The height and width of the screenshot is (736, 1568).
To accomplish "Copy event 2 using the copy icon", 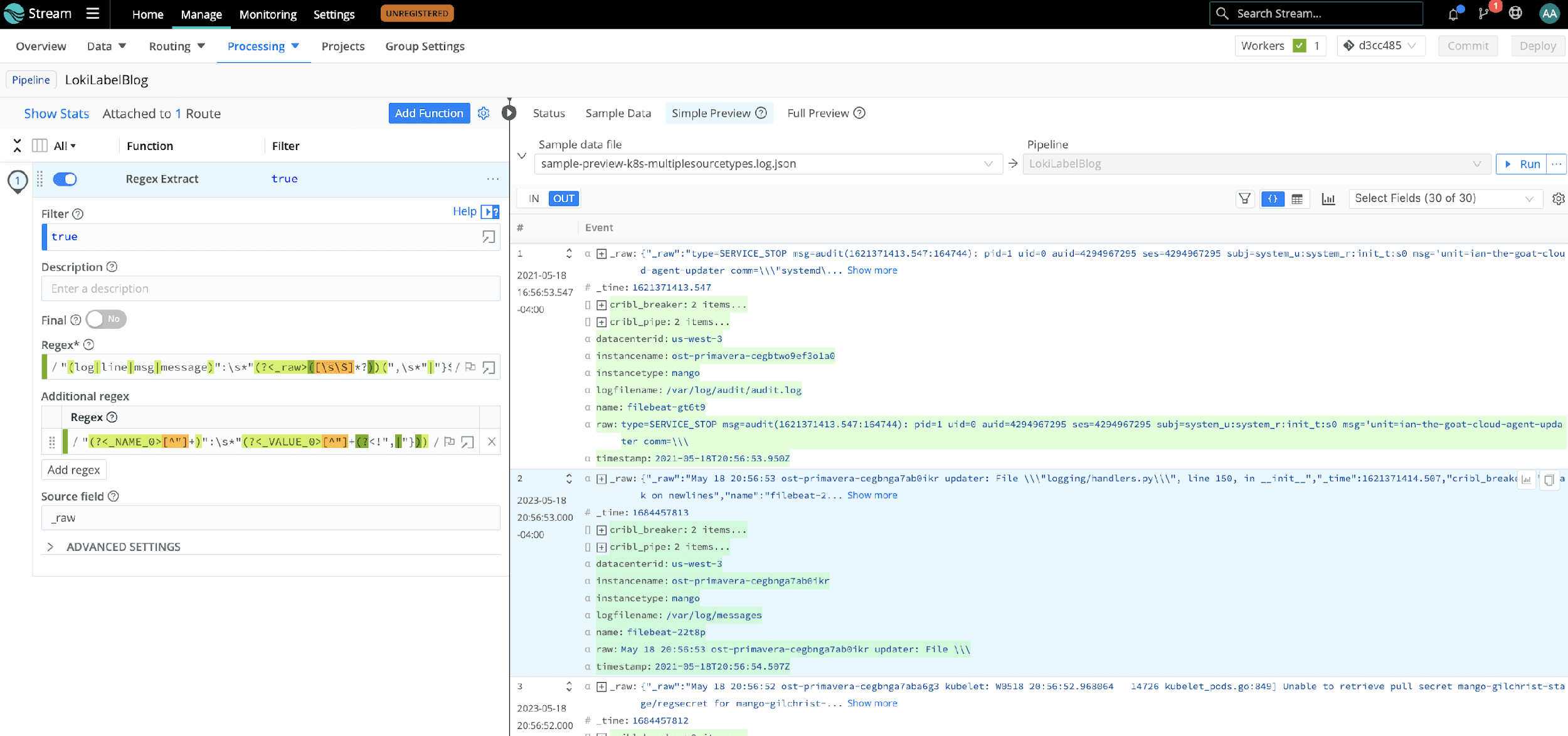I will click(1549, 480).
